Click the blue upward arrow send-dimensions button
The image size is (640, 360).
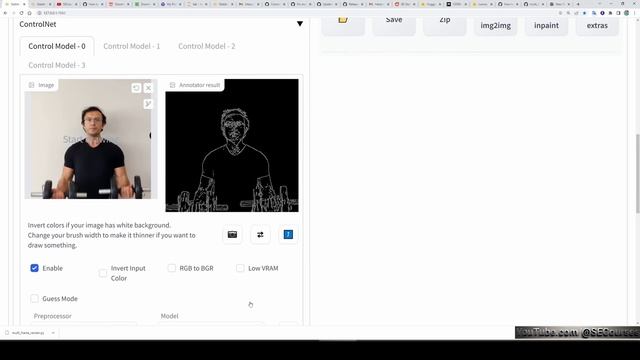tap(288, 234)
